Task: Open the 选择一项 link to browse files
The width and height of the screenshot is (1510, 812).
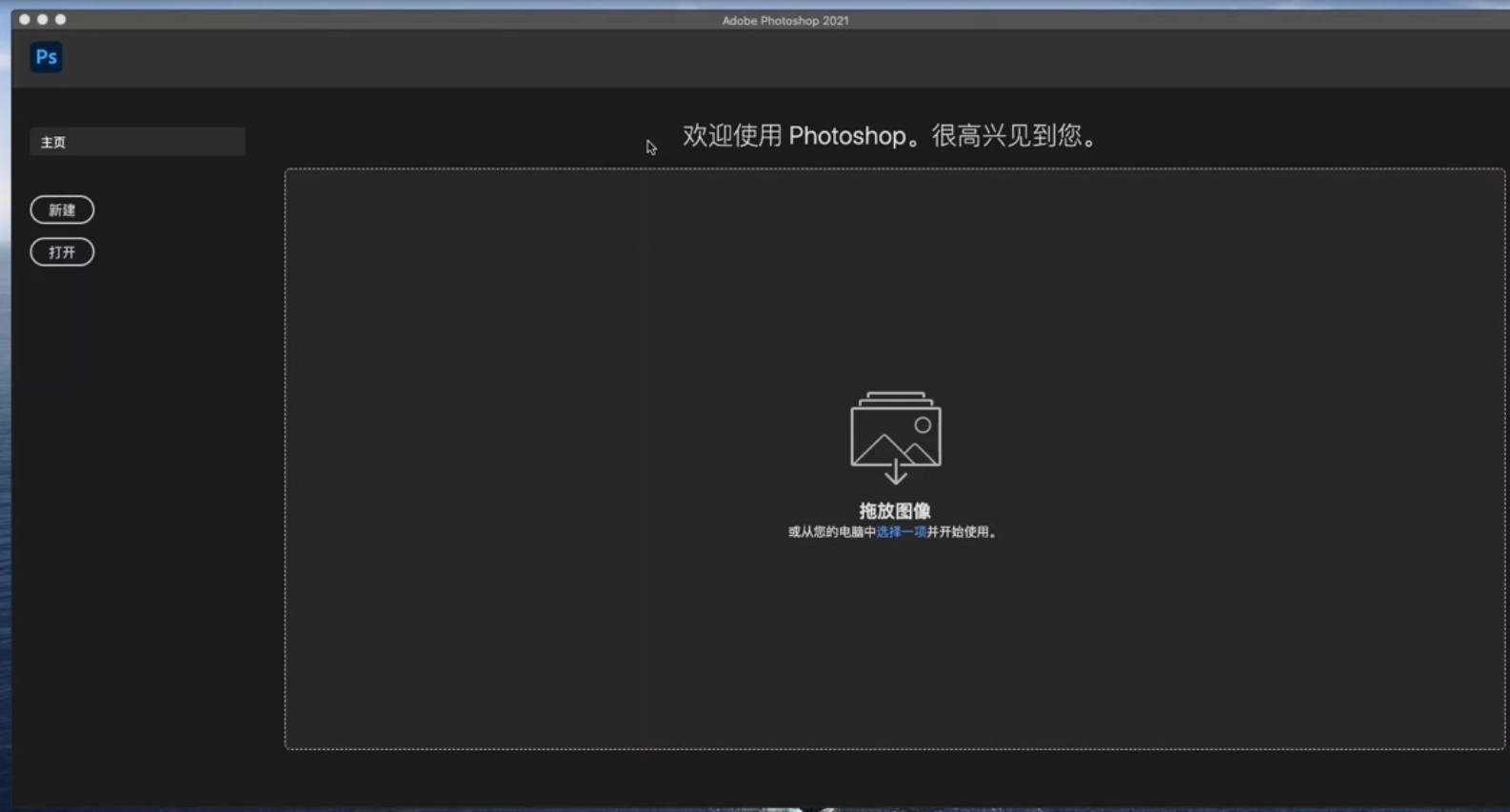Action: tap(901, 532)
